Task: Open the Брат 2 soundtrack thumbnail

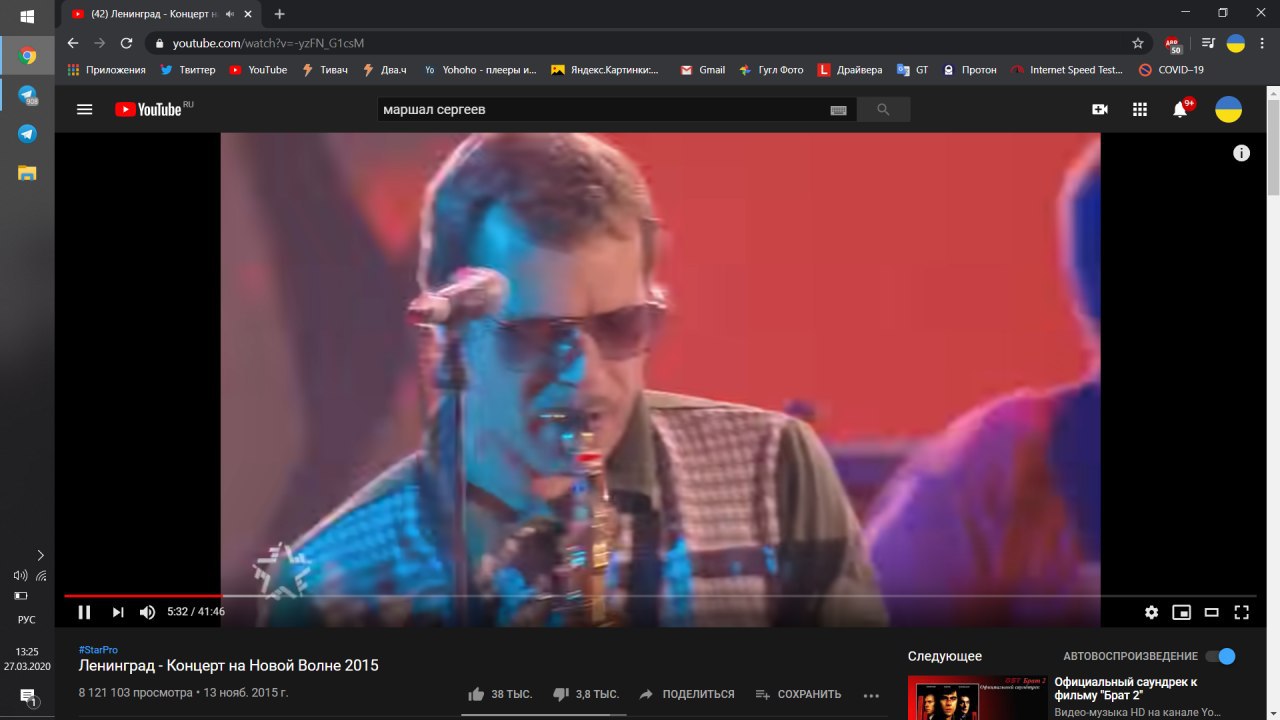Action: (x=976, y=698)
